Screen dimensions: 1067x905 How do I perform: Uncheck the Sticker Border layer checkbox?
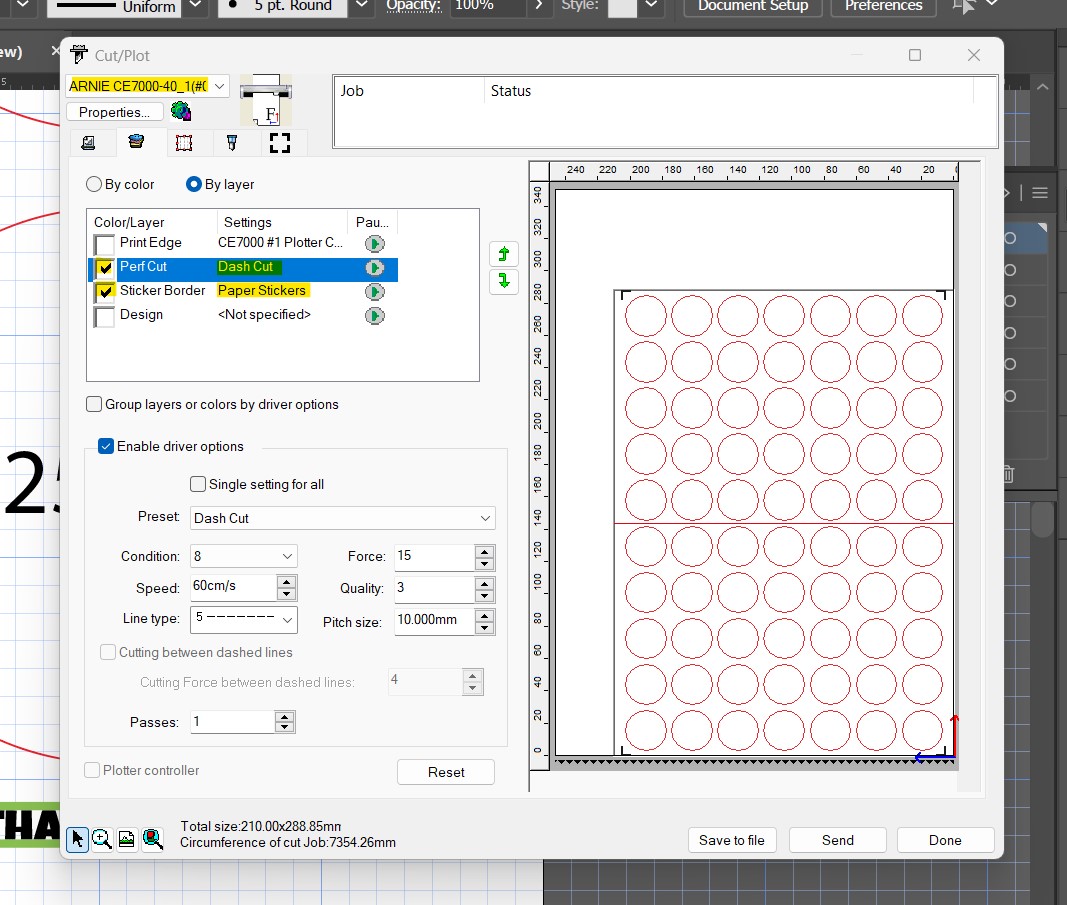pos(105,292)
